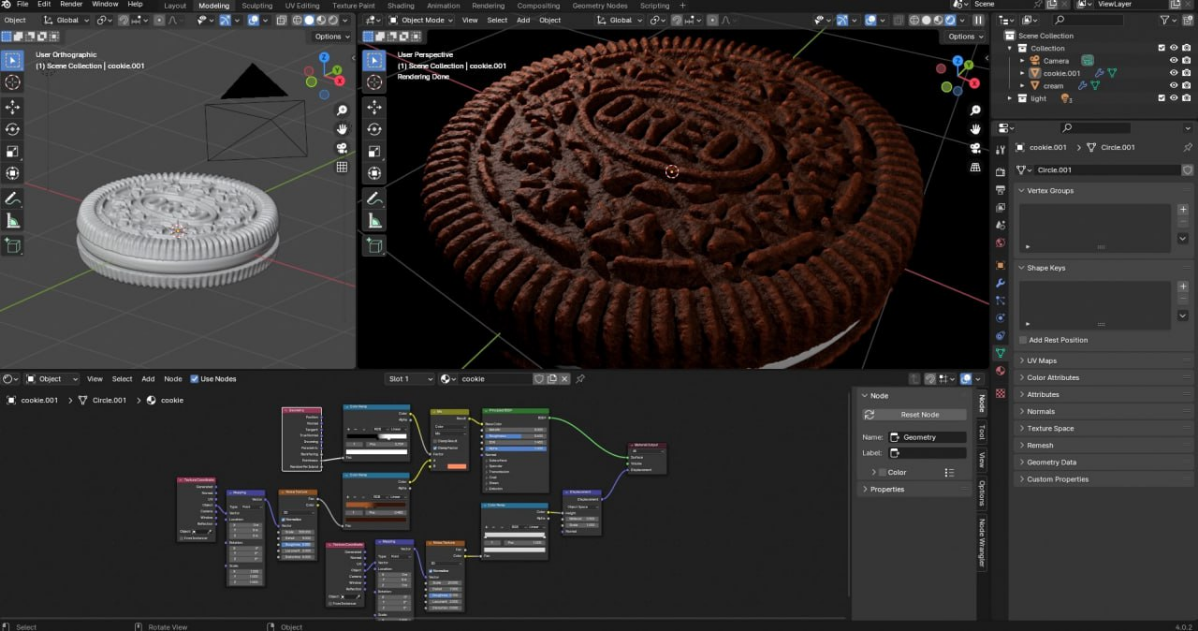Select the Move tool in left viewport
Viewport: 1198px width, 631px height.
(x=12, y=107)
